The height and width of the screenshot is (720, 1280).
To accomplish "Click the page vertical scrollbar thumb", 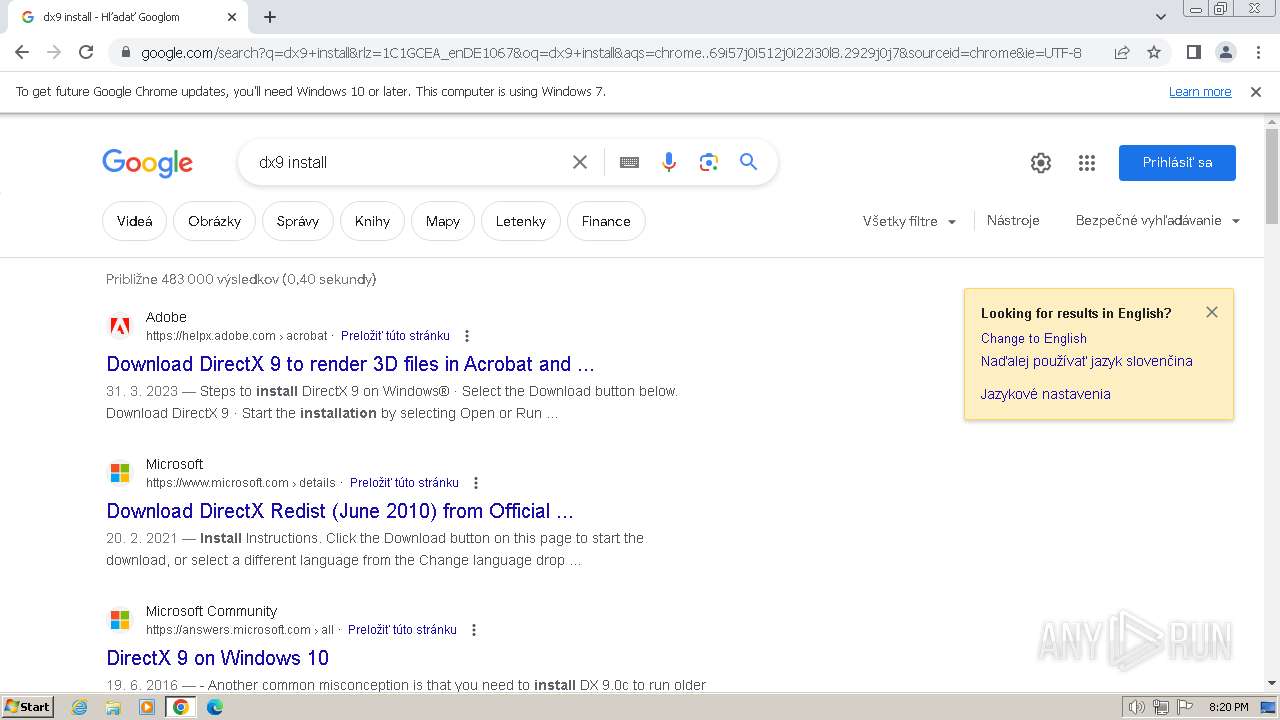I will 1272,176.
